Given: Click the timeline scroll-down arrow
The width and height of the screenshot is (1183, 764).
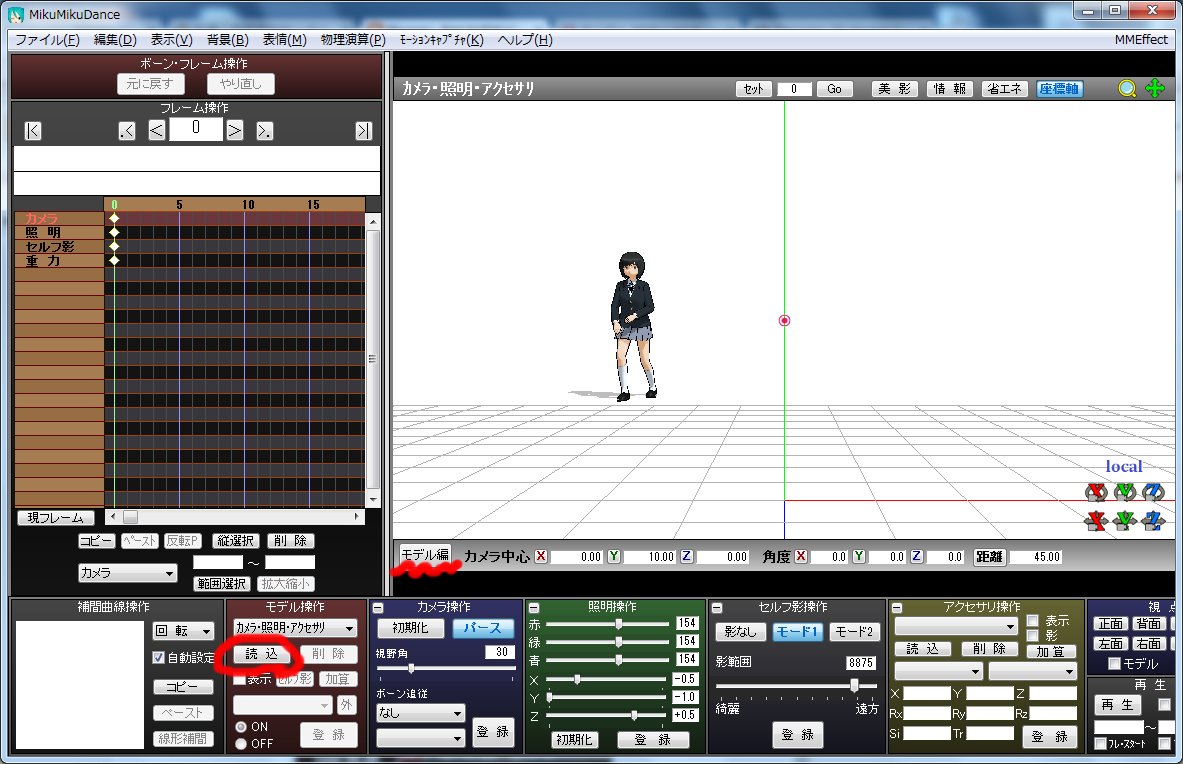Looking at the screenshot, I should coord(373,499).
